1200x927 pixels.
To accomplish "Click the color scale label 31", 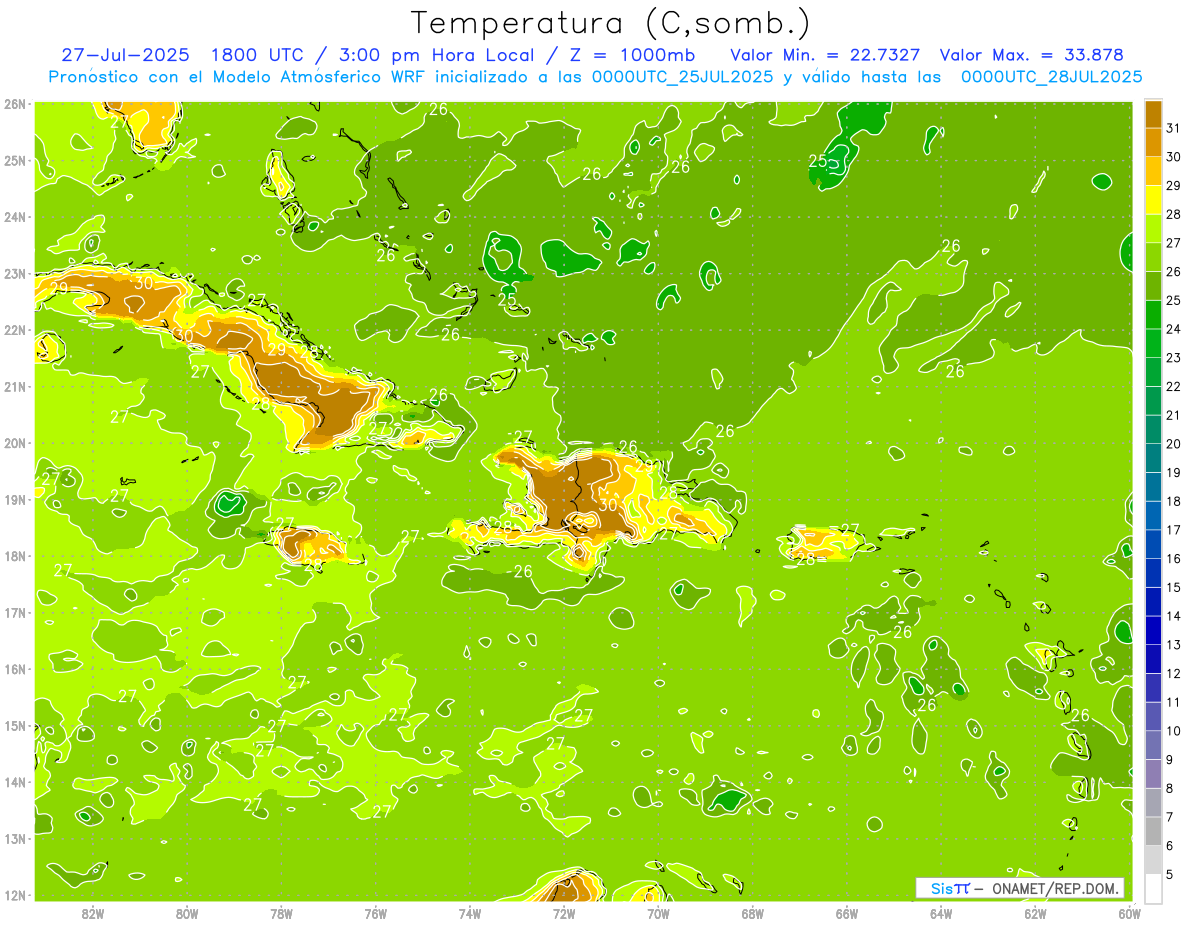I will (1173, 128).
